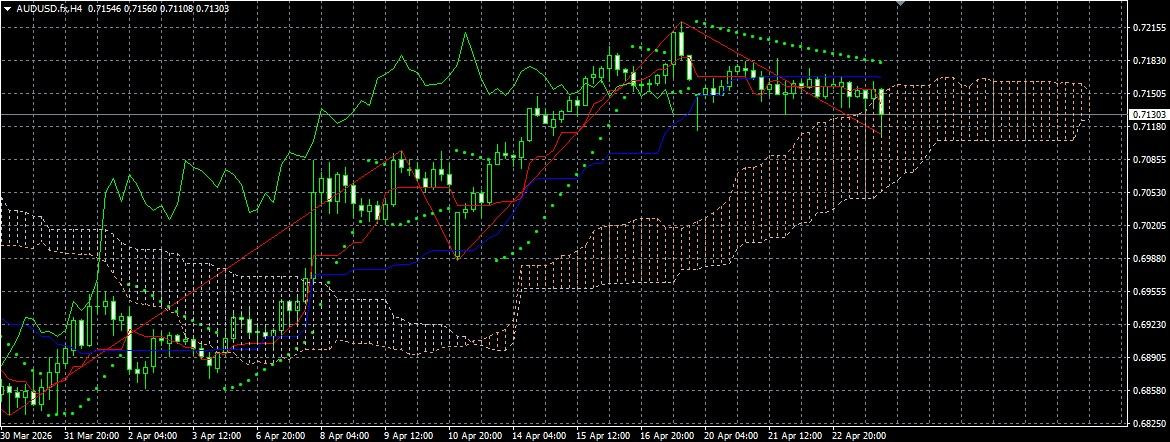The height and width of the screenshot is (442, 1170).
Task: Click the 0.71505 price axis label
Action: (1148, 93)
